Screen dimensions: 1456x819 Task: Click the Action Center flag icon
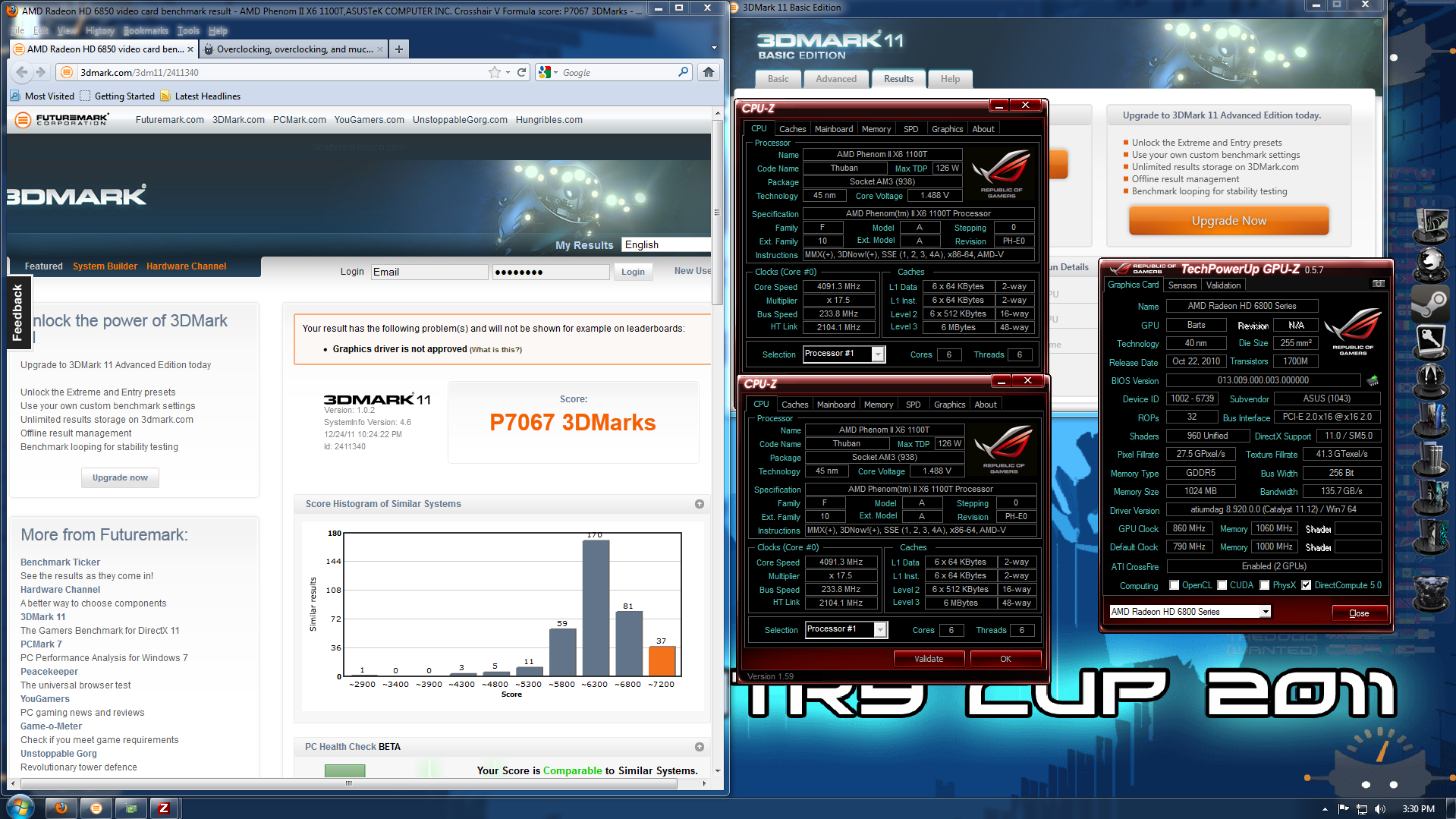tap(1343, 809)
